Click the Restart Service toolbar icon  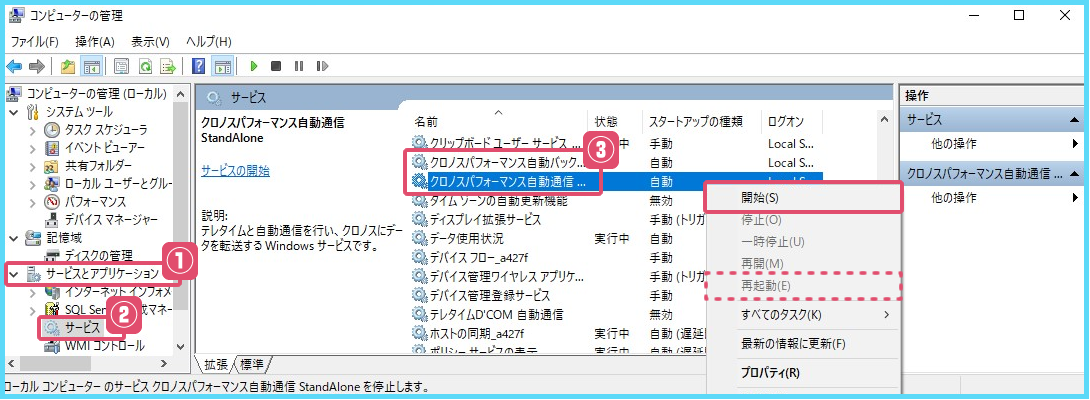point(321,67)
